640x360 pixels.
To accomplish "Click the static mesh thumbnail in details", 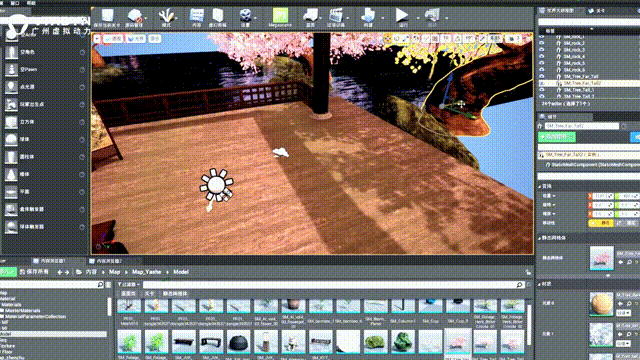I will (x=602, y=258).
